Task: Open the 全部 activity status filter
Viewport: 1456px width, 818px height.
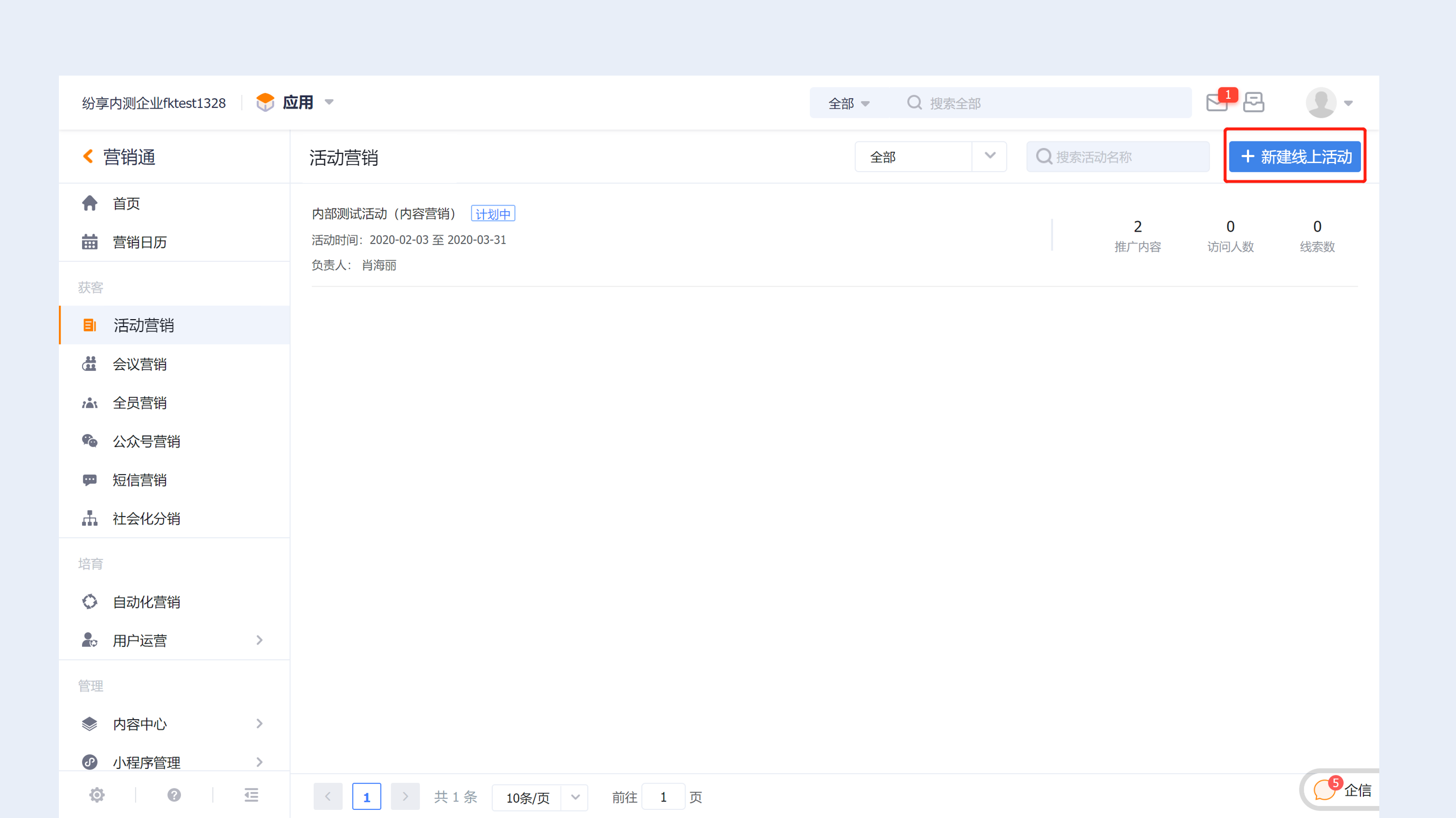Action: pos(930,157)
